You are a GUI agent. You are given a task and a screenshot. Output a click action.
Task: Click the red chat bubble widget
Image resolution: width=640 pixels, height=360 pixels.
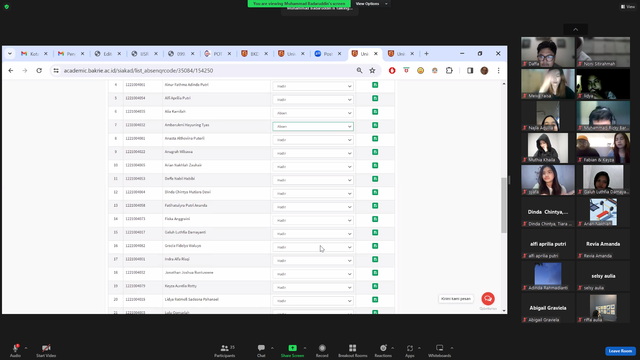tap(488, 298)
